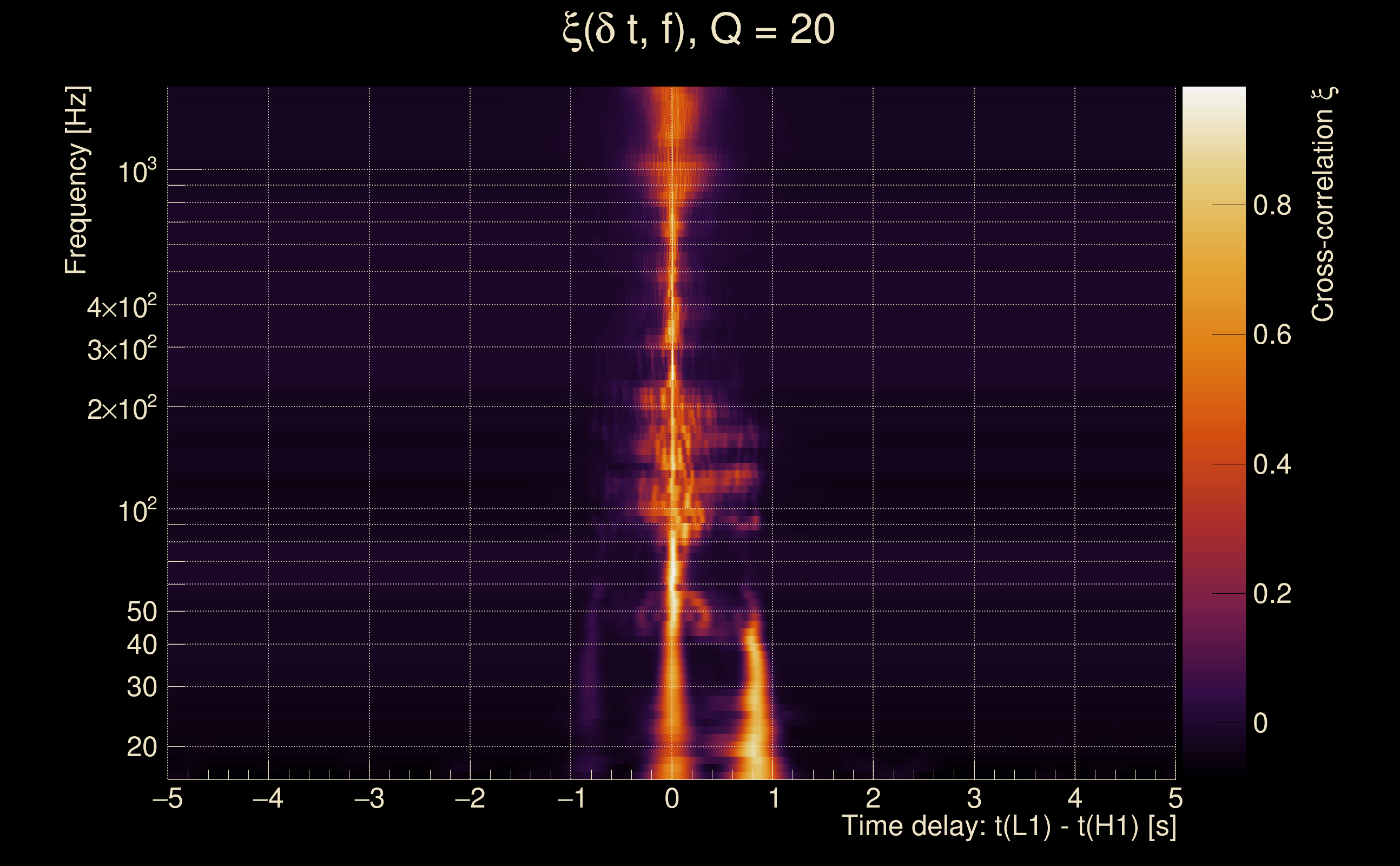The width and height of the screenshot is (1400, 866).
Task: Click the 3 time delay axis label
Action: click(x=974, y=798)
